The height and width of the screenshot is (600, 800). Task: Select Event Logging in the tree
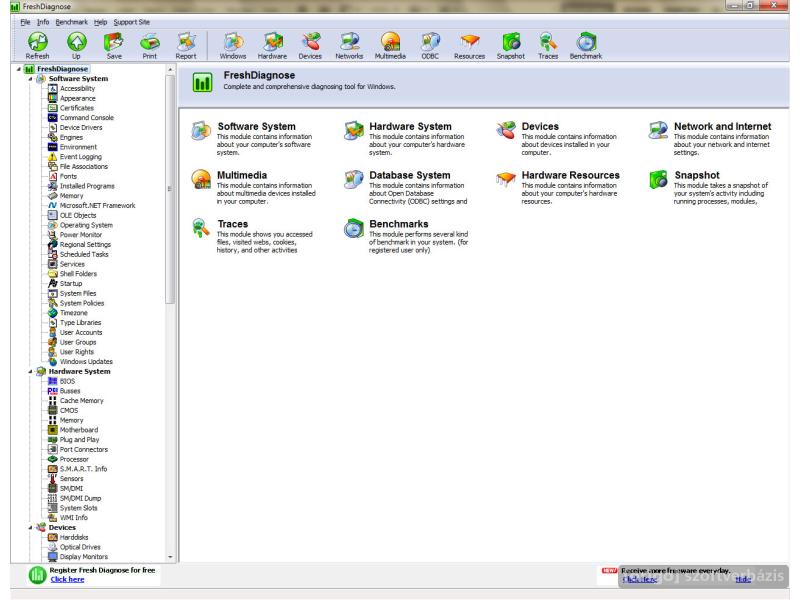point(81,157)
